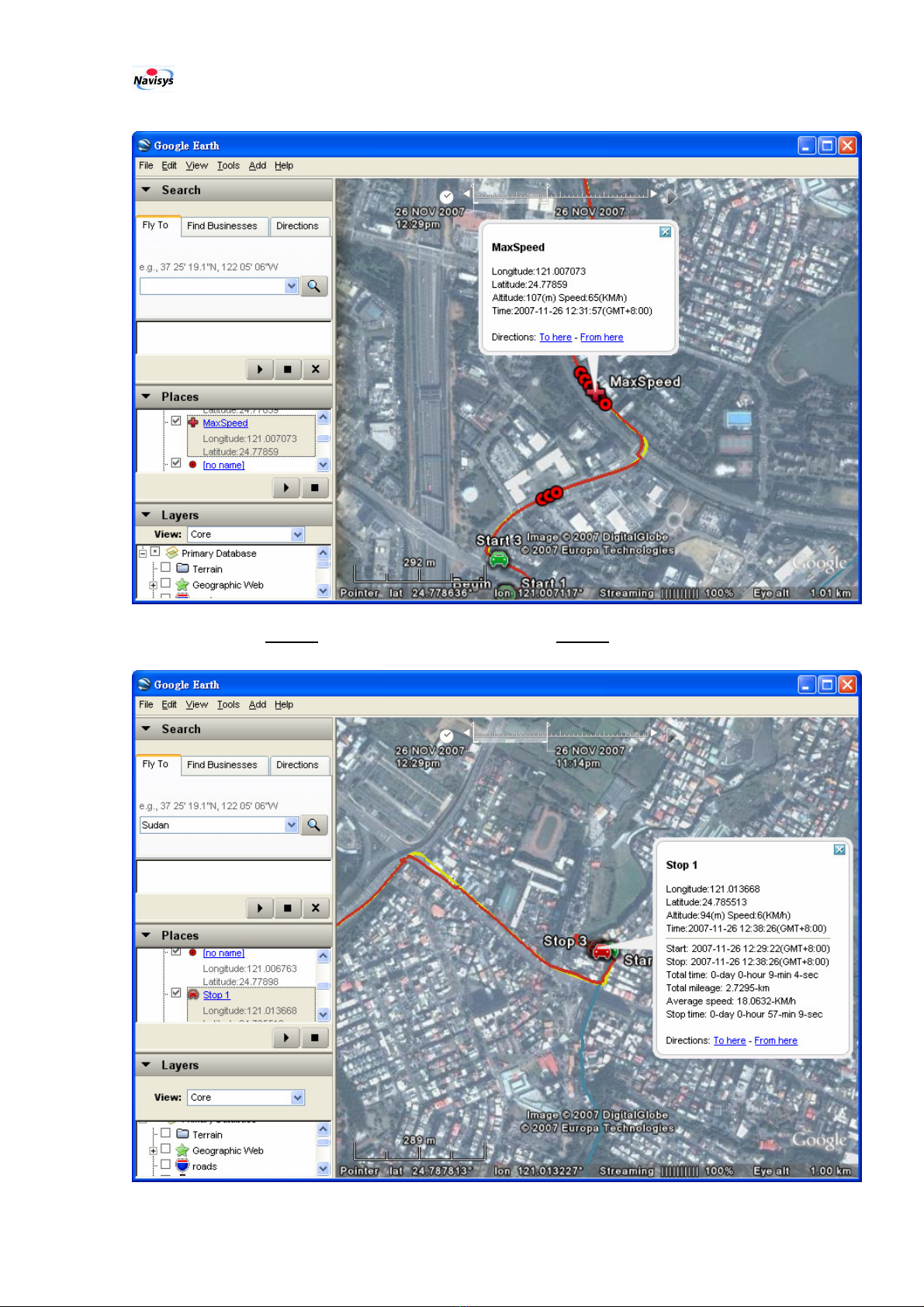Click the red cross icon beside the MaxSpeed place entry

click(193, 423)
